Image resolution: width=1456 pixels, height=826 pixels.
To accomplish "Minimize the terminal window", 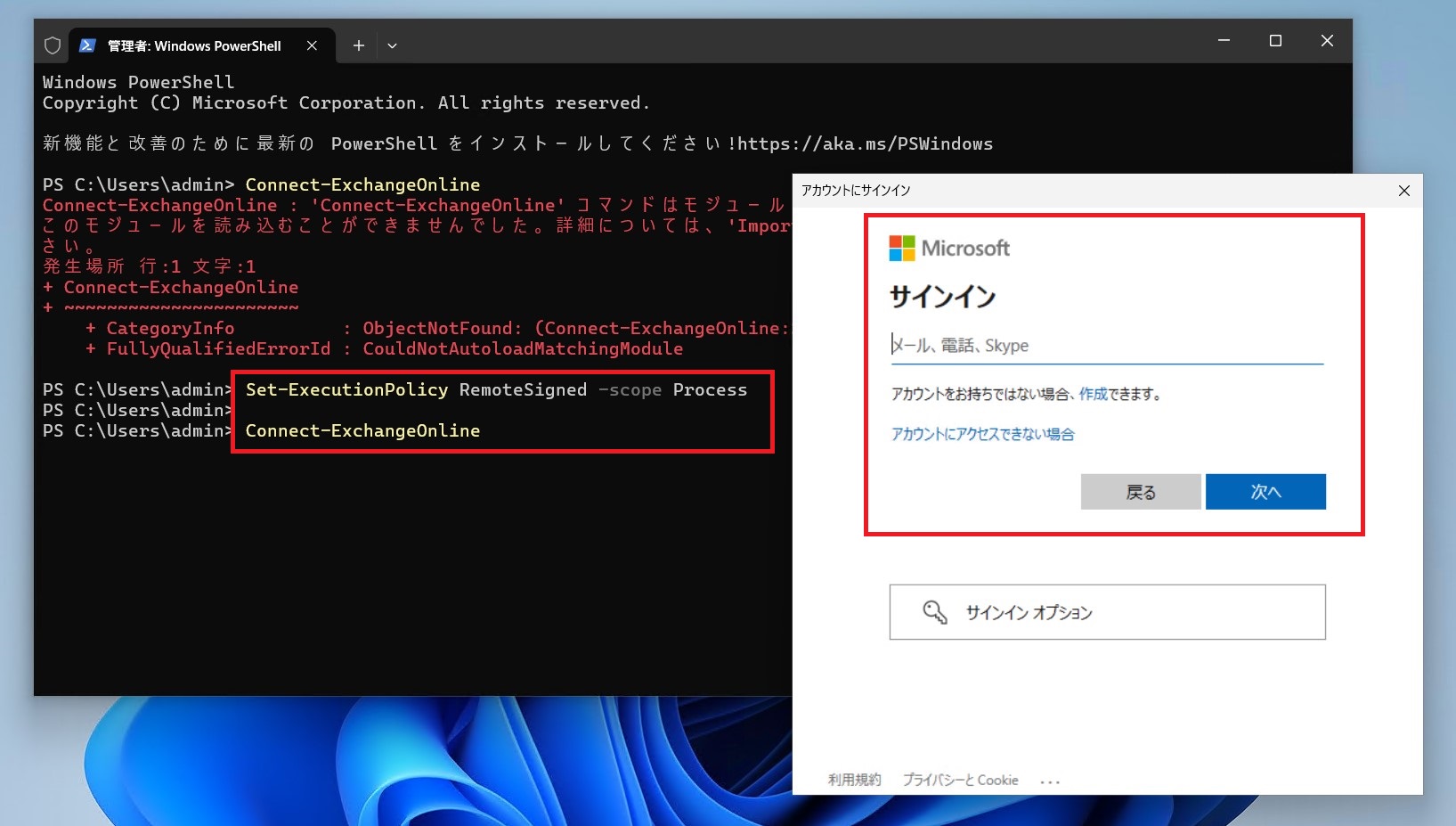I will (x=1224, y=41).
